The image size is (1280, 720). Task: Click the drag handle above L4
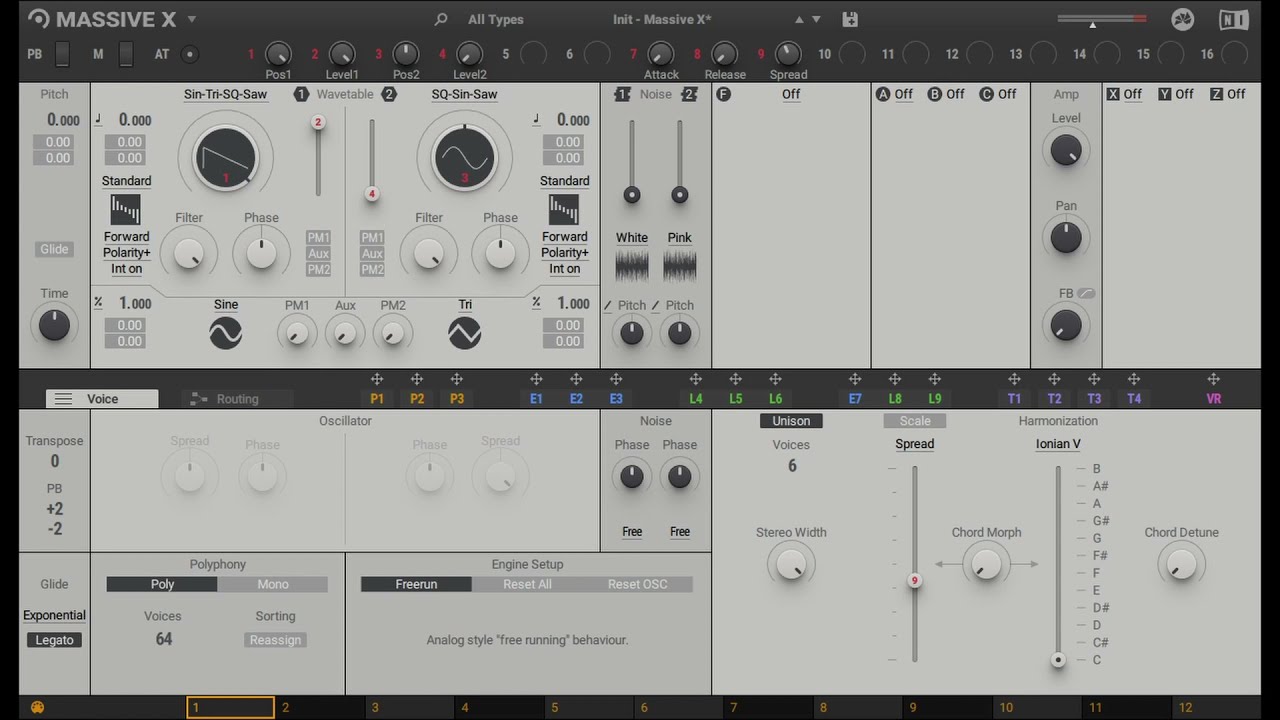696,379
